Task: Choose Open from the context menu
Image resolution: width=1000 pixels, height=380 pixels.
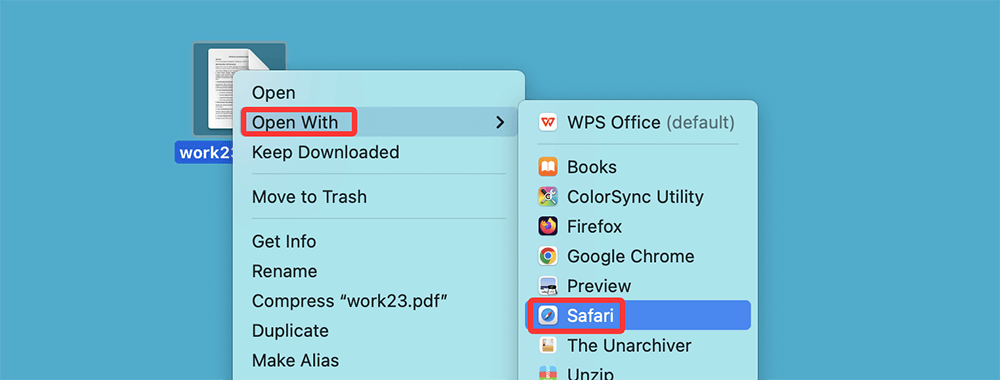Action: pyautogui.click(x=274, y=93)
